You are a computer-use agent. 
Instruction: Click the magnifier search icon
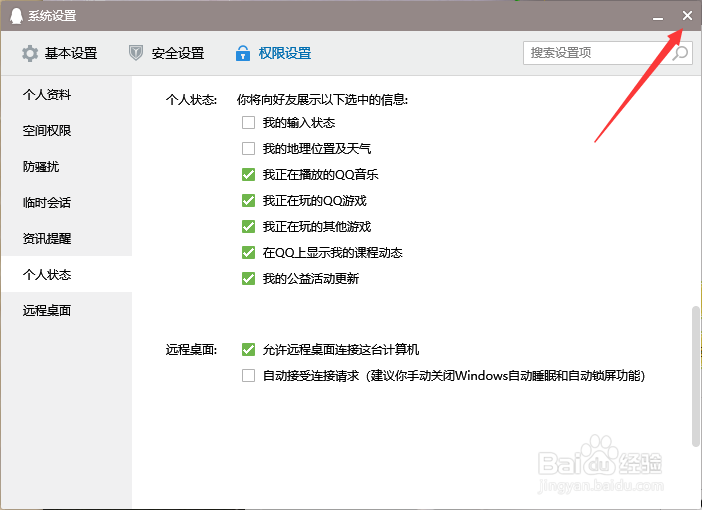pyautogui.click(x=680, y=53)
